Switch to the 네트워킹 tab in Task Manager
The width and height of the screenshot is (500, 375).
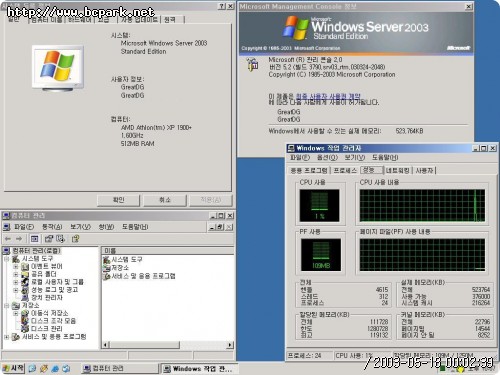pyautogui.click(x=398, y=171)
